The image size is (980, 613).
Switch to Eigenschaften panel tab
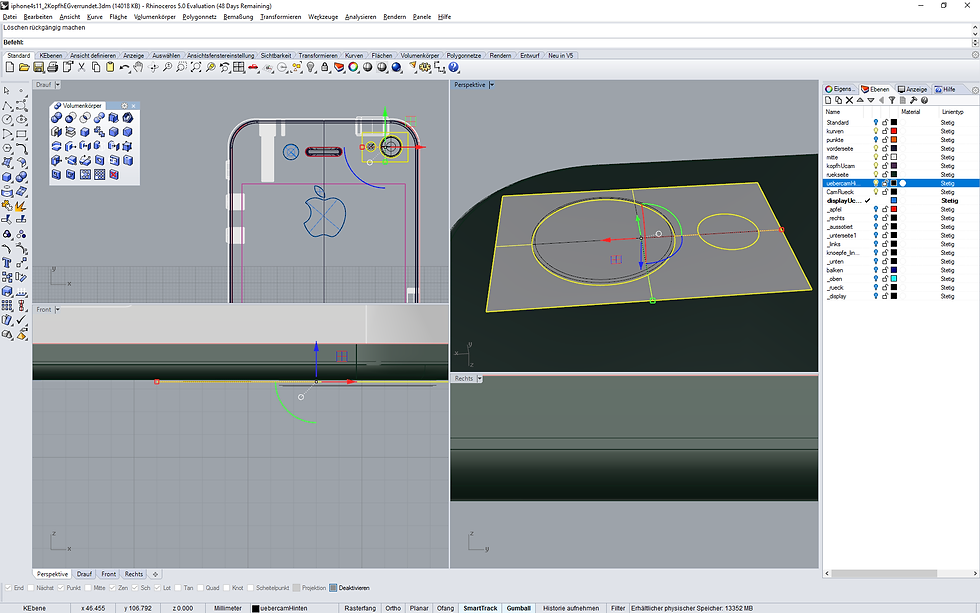[x=839, y=89]
